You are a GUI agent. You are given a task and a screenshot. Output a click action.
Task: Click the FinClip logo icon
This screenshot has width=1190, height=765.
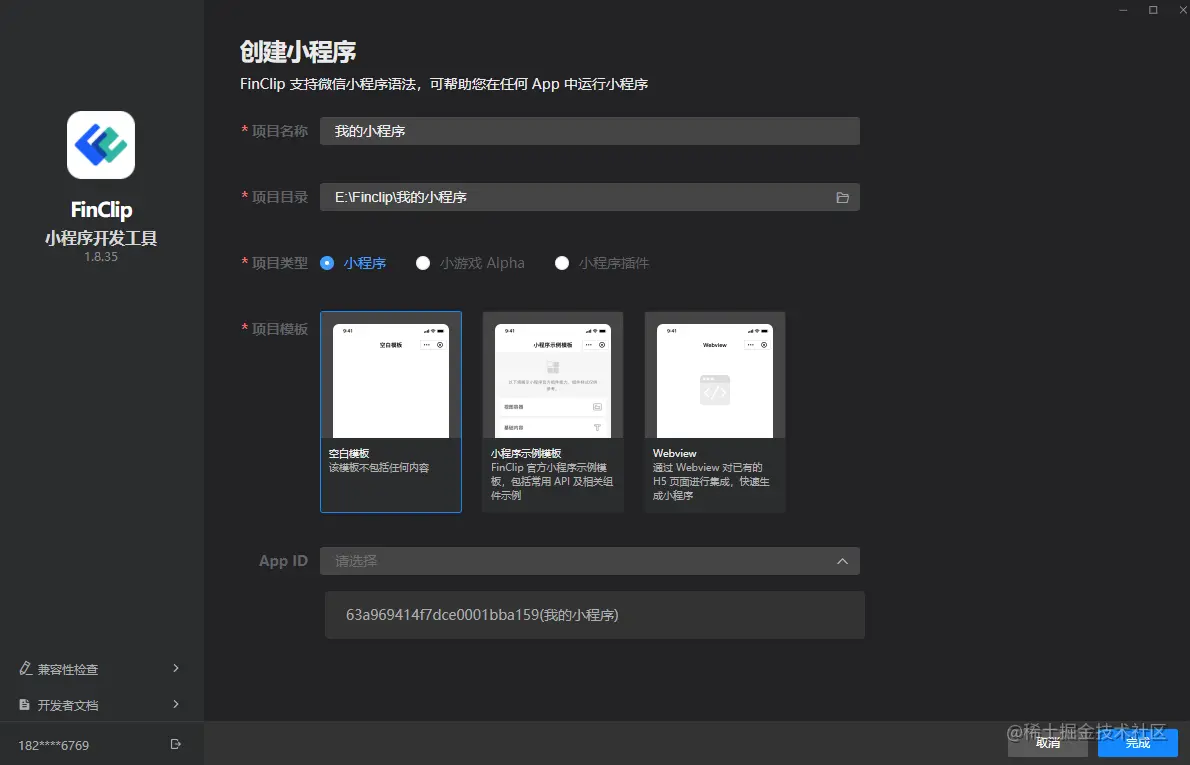click(101, 145)
